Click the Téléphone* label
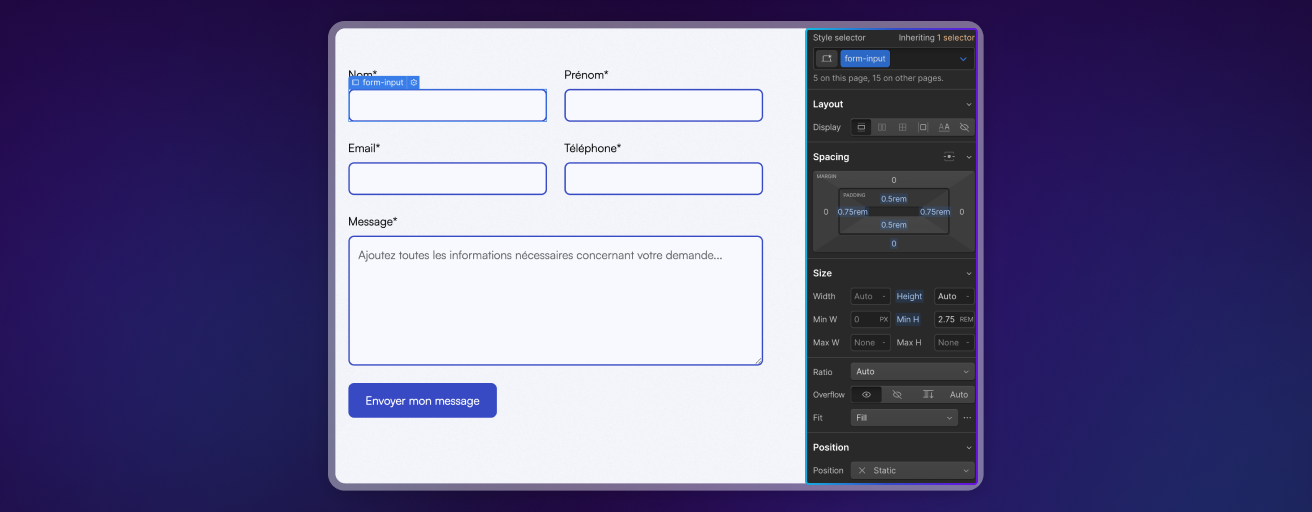This screenshot has width=1312, height=512. (592, 148)
